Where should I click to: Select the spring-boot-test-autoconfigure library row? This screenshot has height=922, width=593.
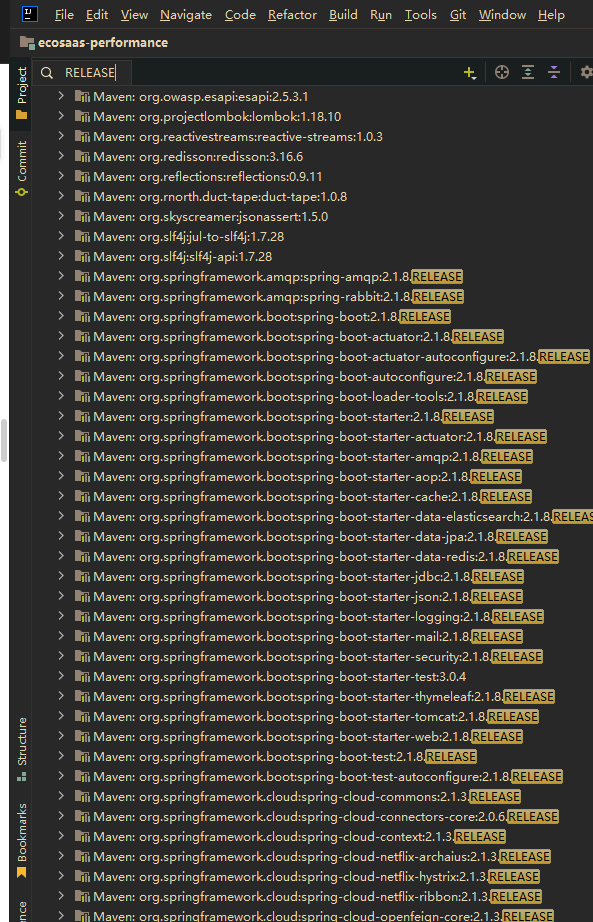point(312,776)
